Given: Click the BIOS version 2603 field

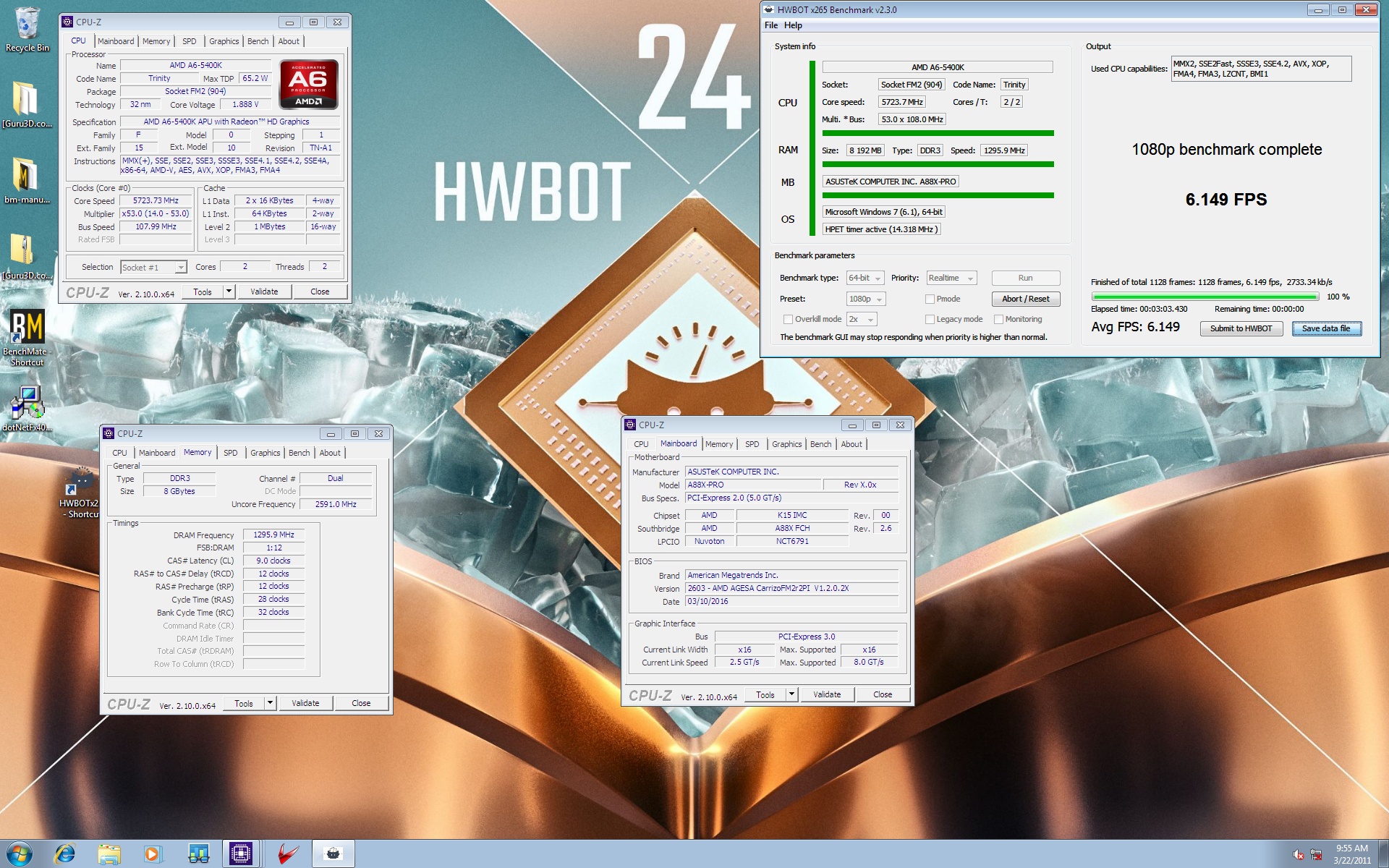Looking at the screenshot, I should [791, 588].
